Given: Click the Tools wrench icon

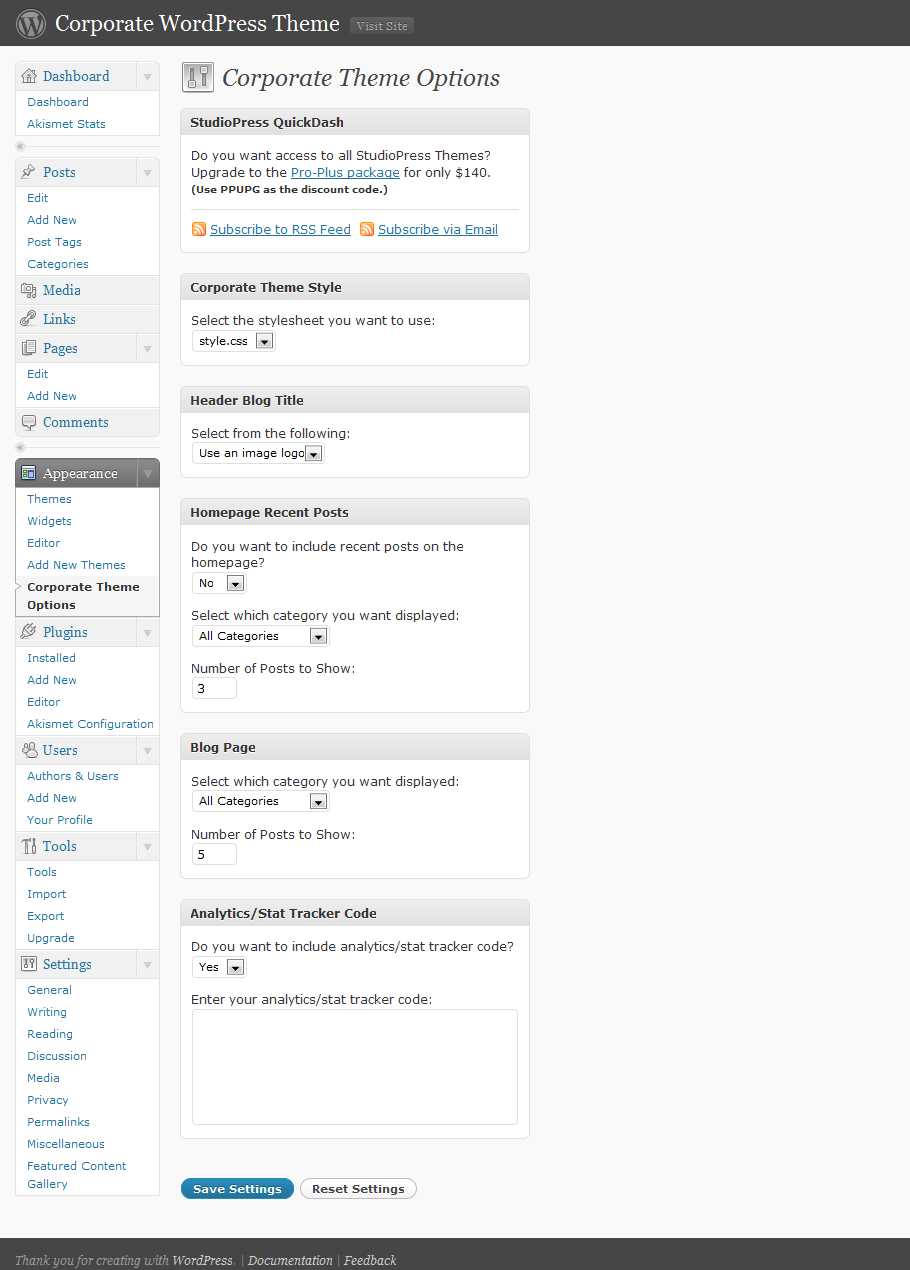Looking at the screenshot, I should coord(29,846).
